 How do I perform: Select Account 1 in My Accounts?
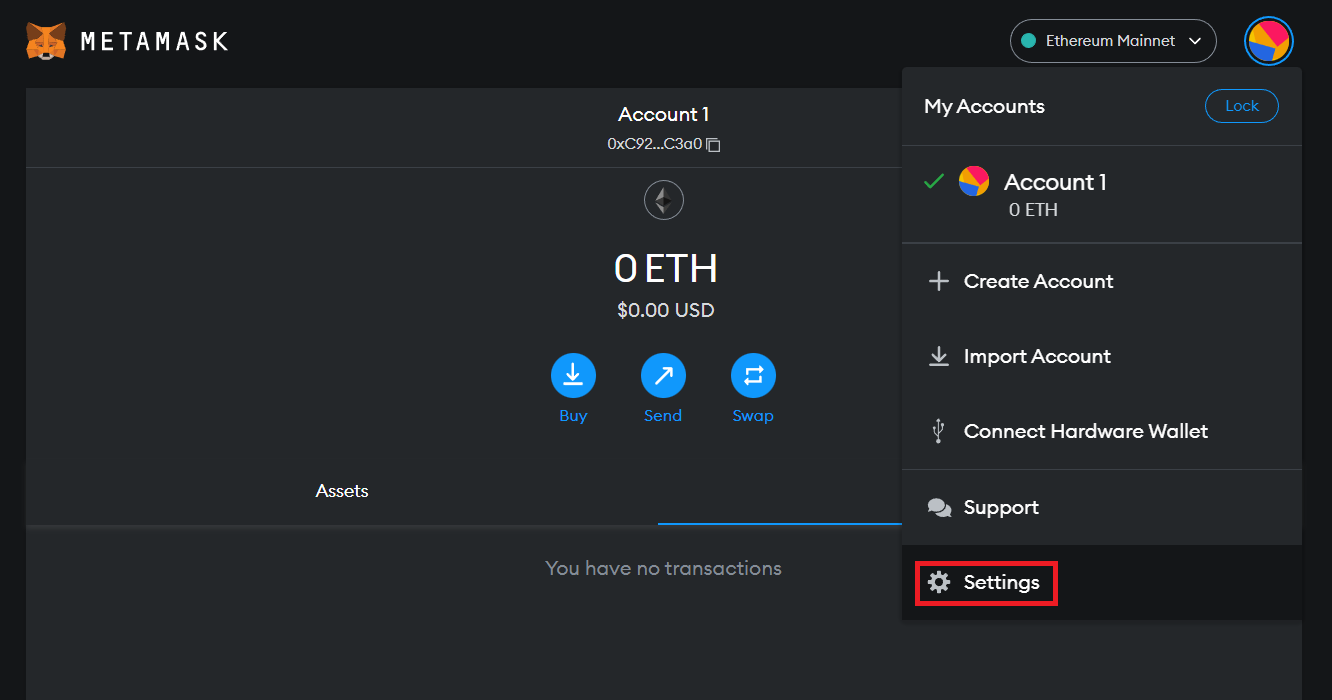tap(1055, 182)
